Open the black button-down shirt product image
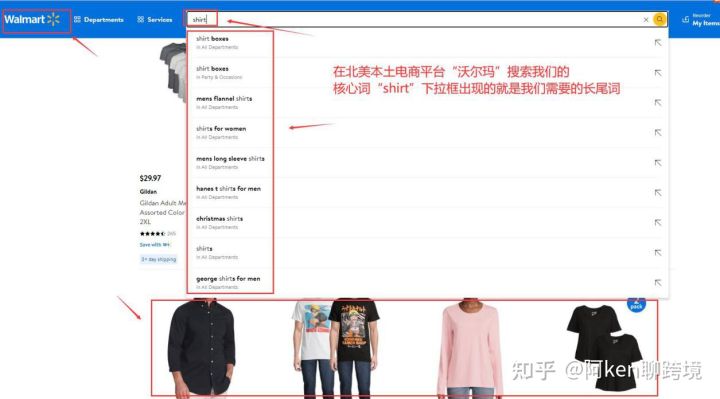The image size is (720, 399). (201, 348)
